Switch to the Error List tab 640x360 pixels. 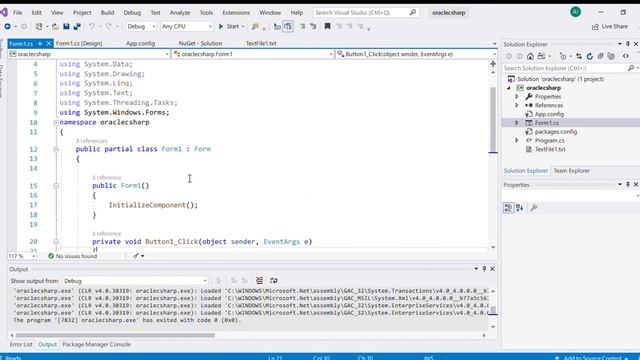click(21, 344)
